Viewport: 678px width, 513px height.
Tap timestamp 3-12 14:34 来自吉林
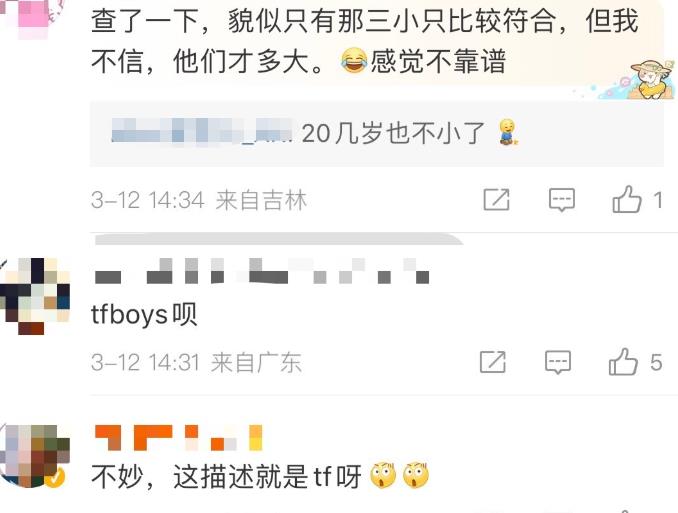click(199, 200)
